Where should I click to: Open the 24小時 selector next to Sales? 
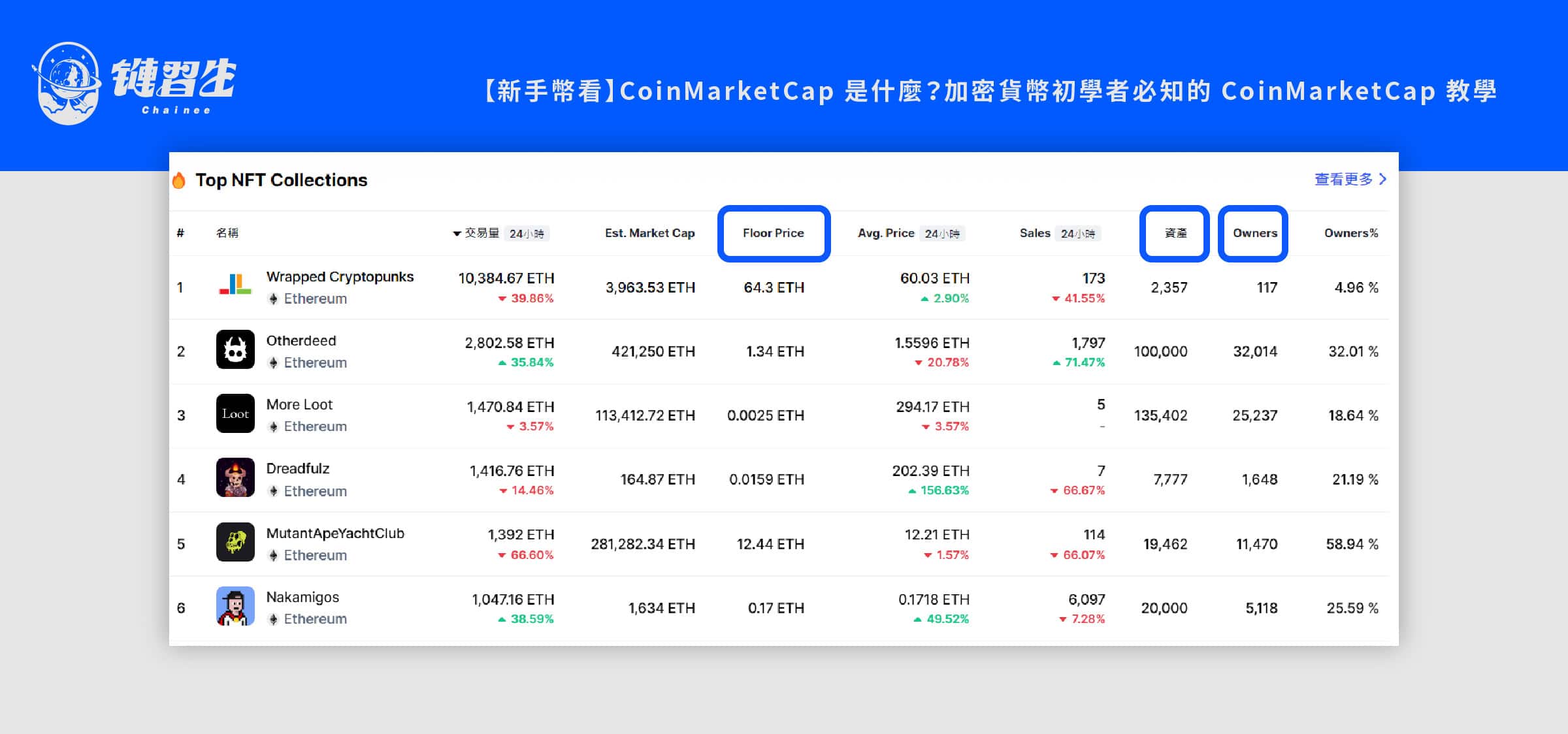click(1078, 233)
